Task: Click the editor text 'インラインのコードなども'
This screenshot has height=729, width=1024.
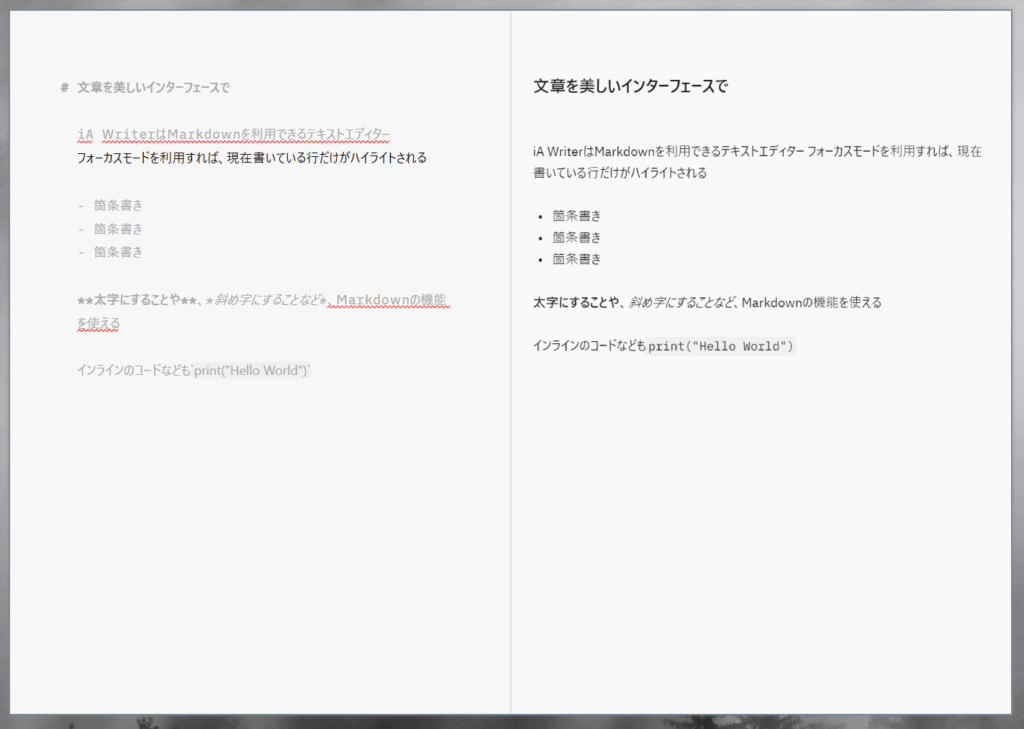Action: [x=133, y=370]
